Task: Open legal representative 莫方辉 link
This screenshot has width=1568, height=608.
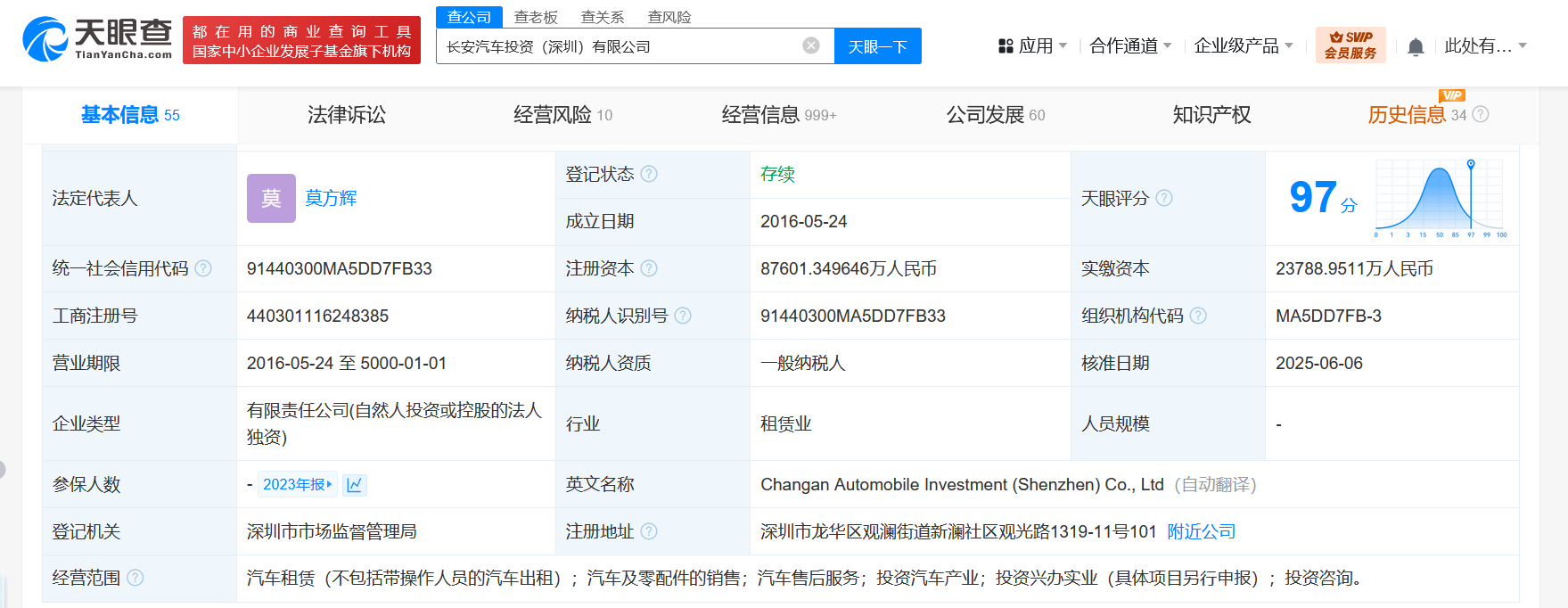Action: [331, 198]
